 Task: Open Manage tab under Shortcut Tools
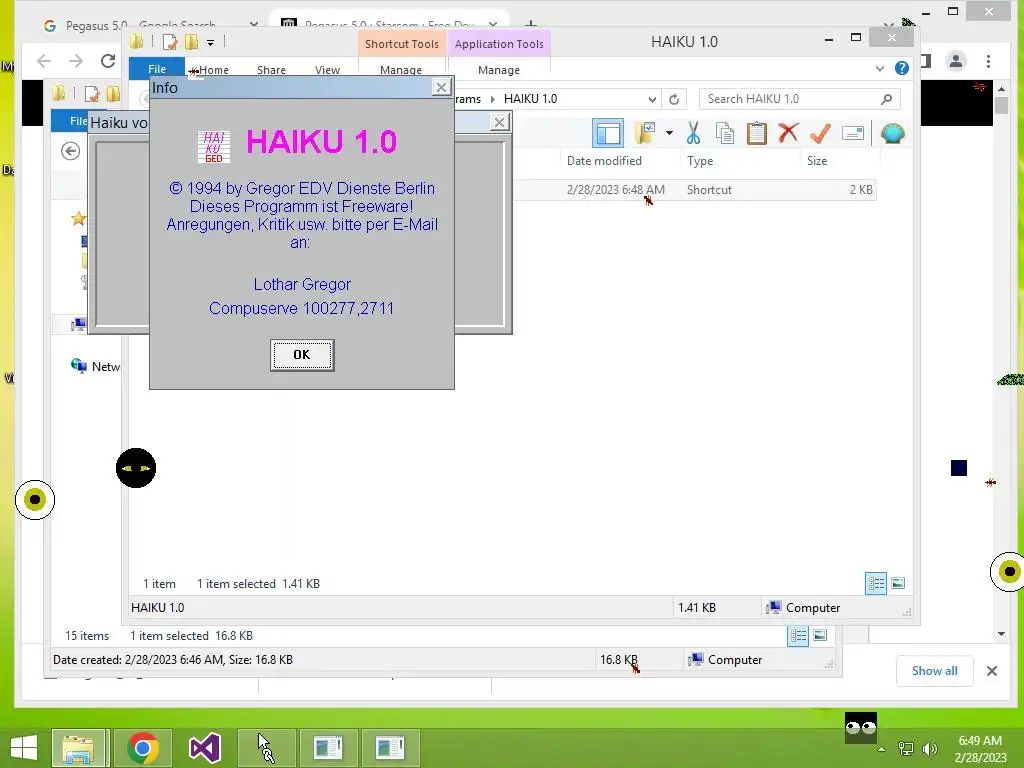tap(401, 70)
